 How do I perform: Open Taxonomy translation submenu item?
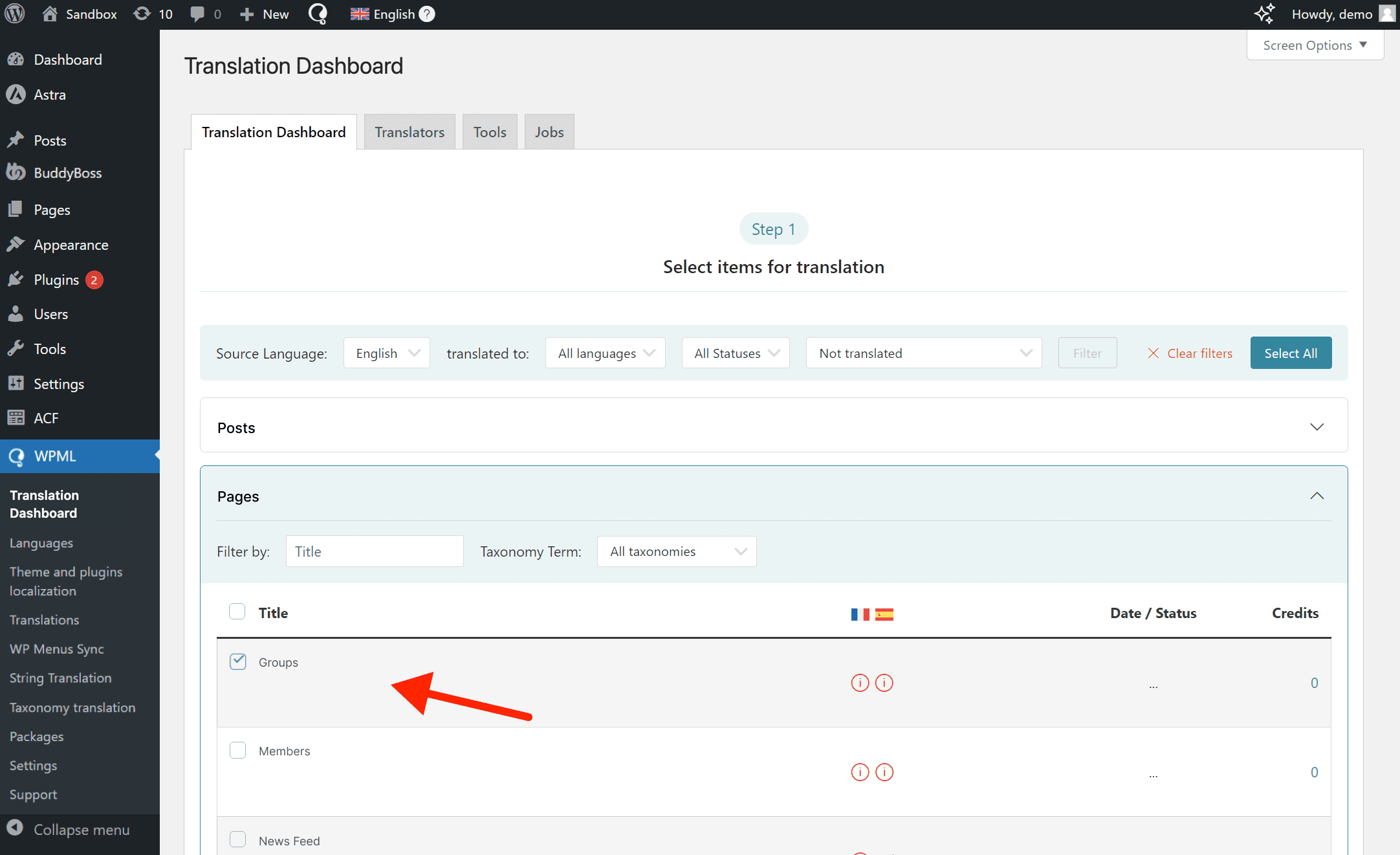[72, 707]
